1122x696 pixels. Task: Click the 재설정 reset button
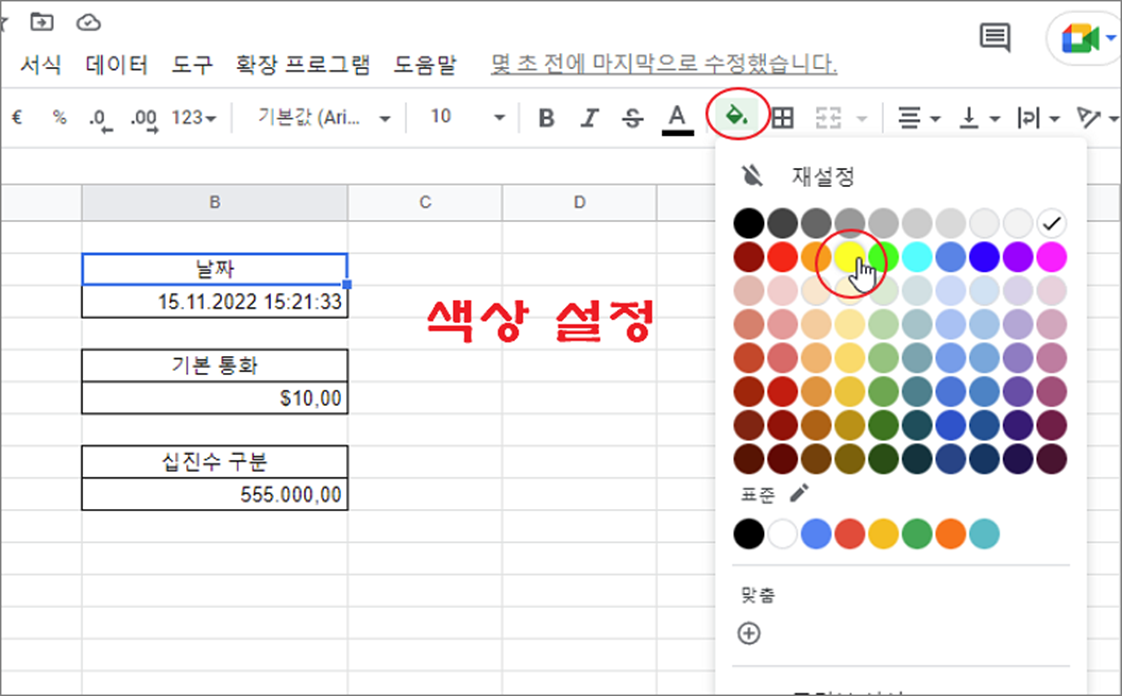click(x=823, y=176)
